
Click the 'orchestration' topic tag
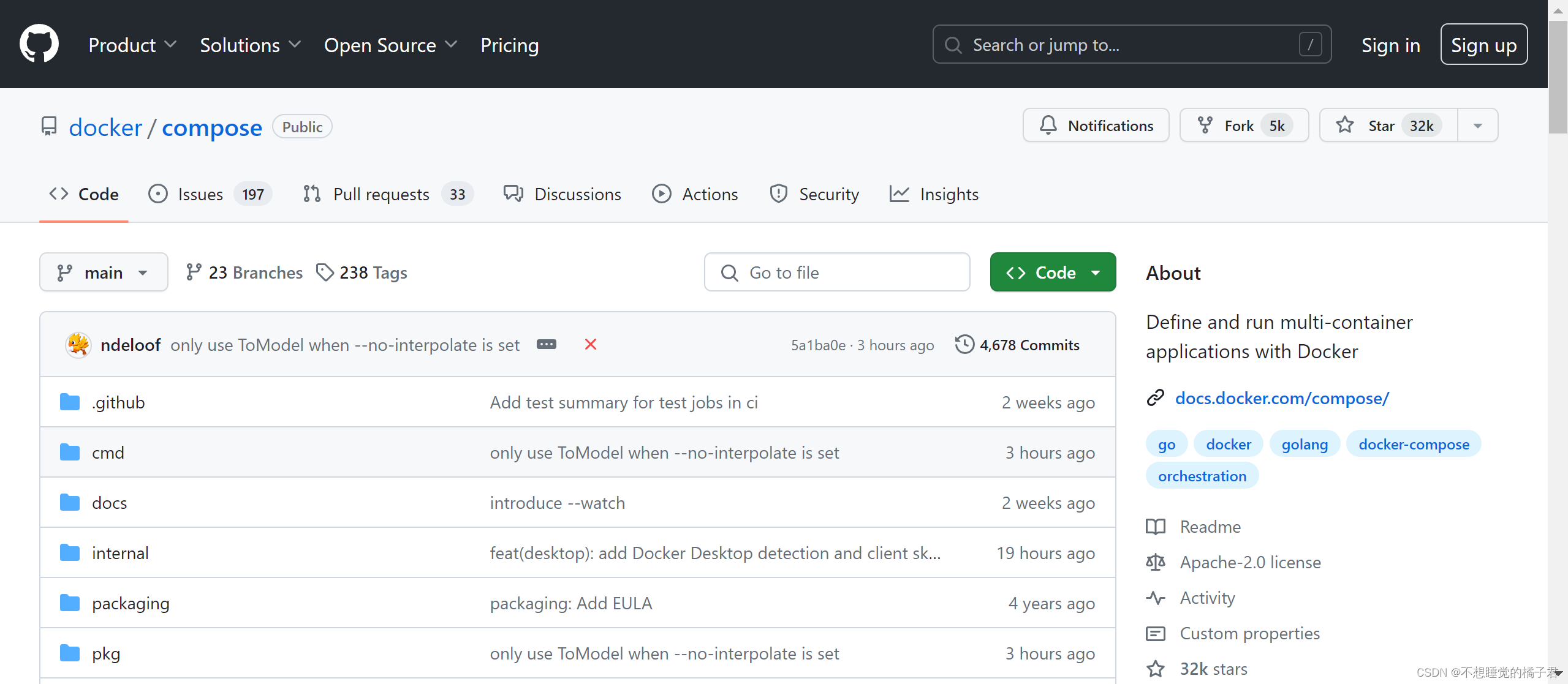[x=1202, y=476]
